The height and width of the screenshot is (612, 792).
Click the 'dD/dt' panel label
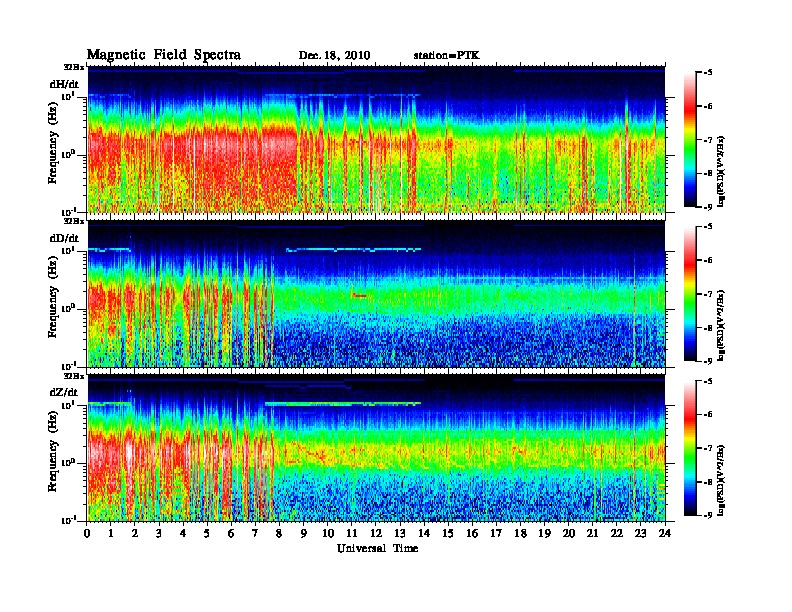64,238
